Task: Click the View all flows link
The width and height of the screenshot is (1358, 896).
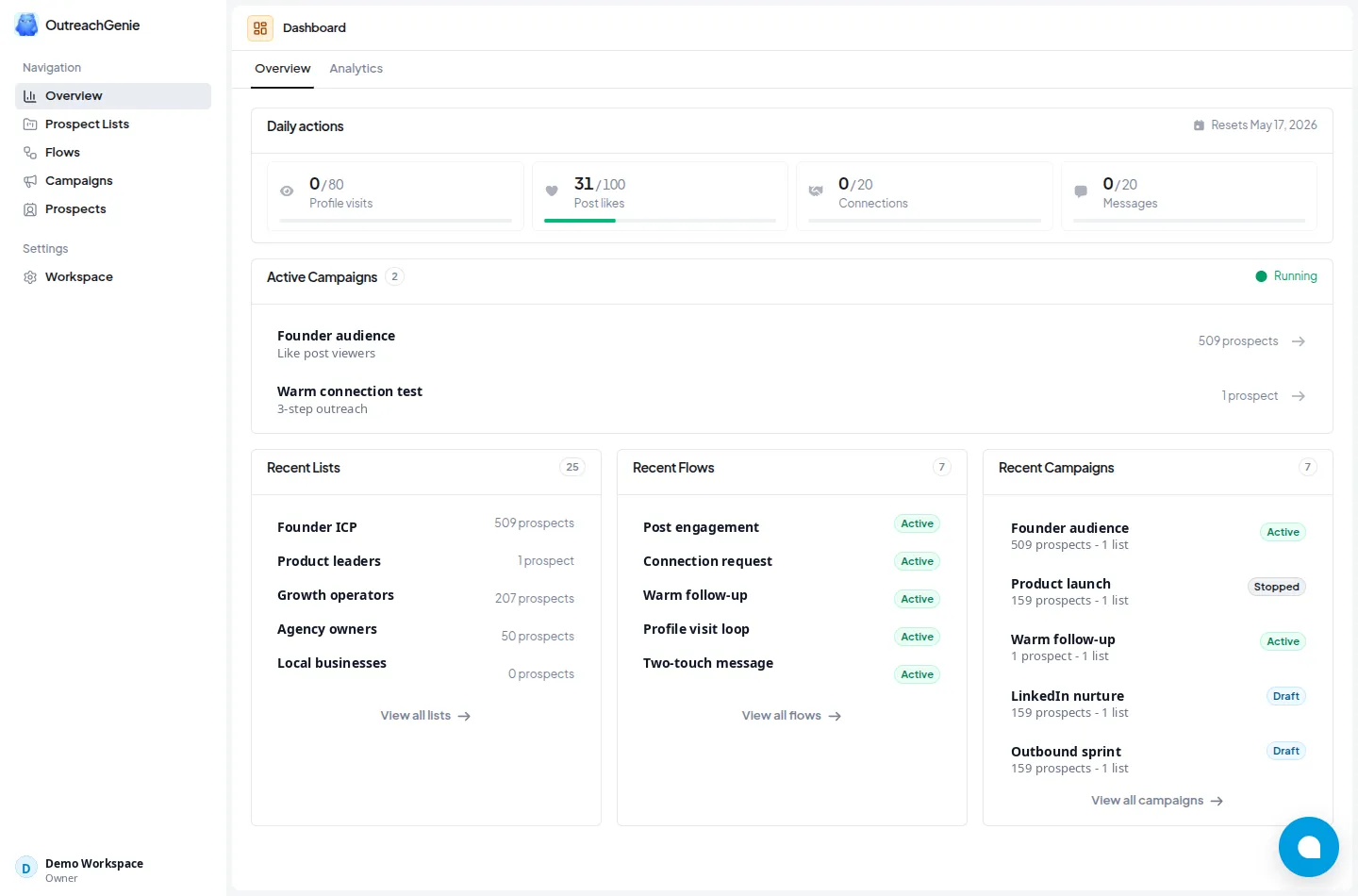Action: point(791,716)
